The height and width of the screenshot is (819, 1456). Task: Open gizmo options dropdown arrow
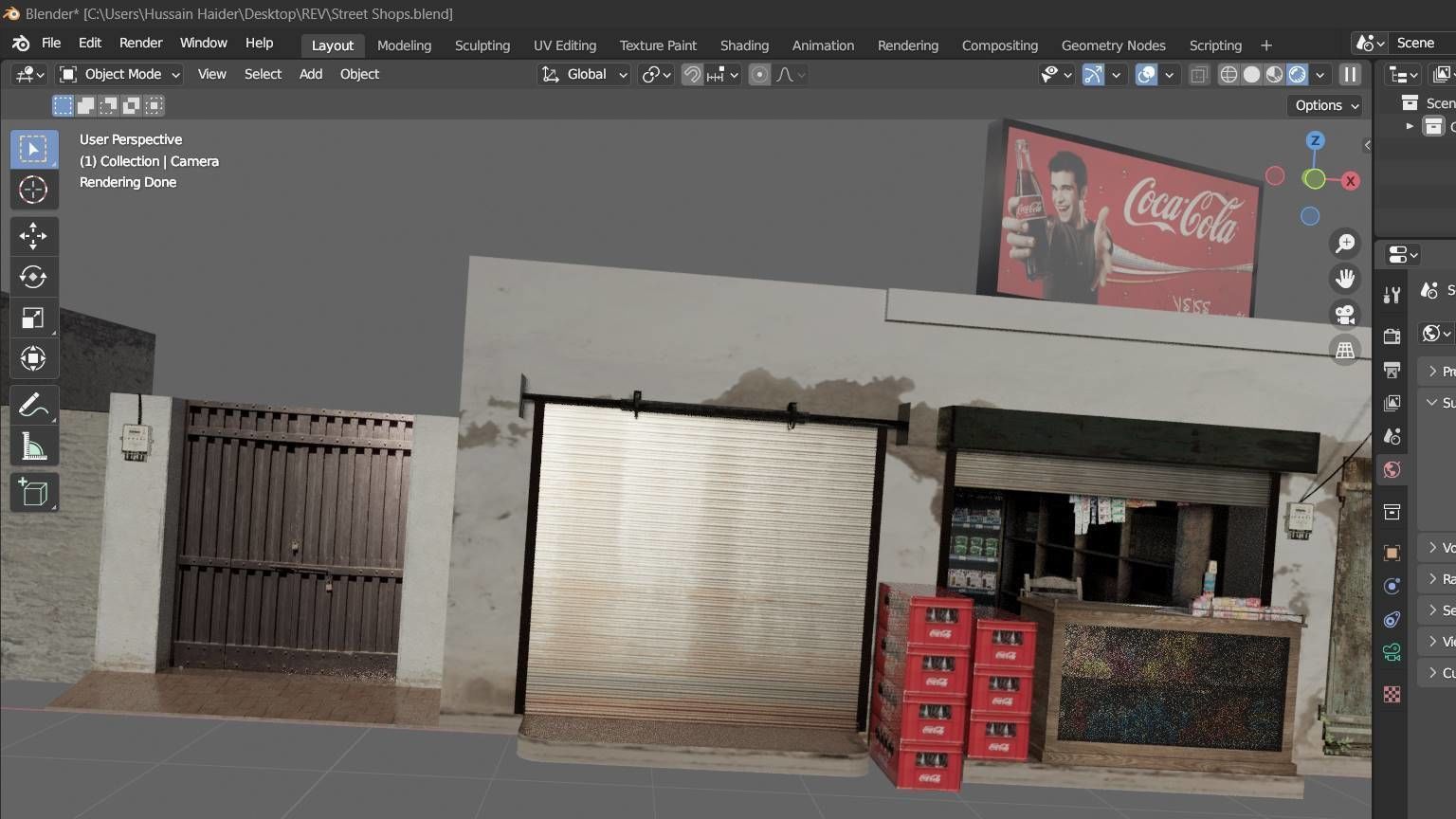[1117, 74]
